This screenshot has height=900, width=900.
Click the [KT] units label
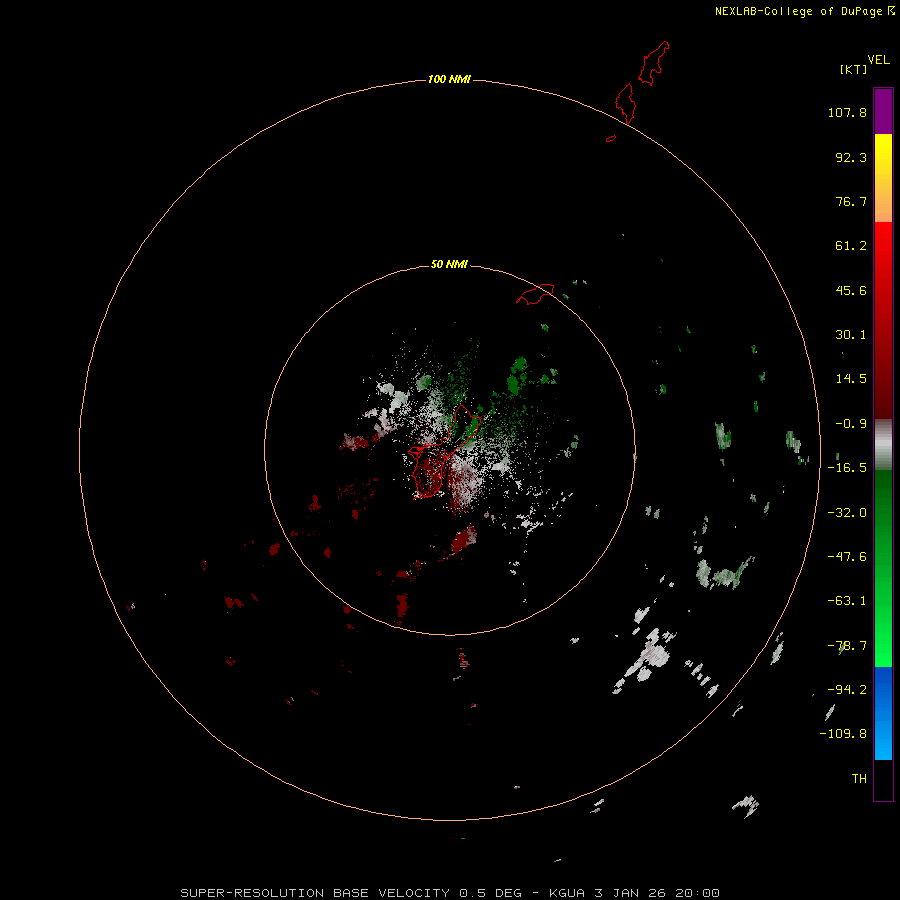click(x=853, y=69)
